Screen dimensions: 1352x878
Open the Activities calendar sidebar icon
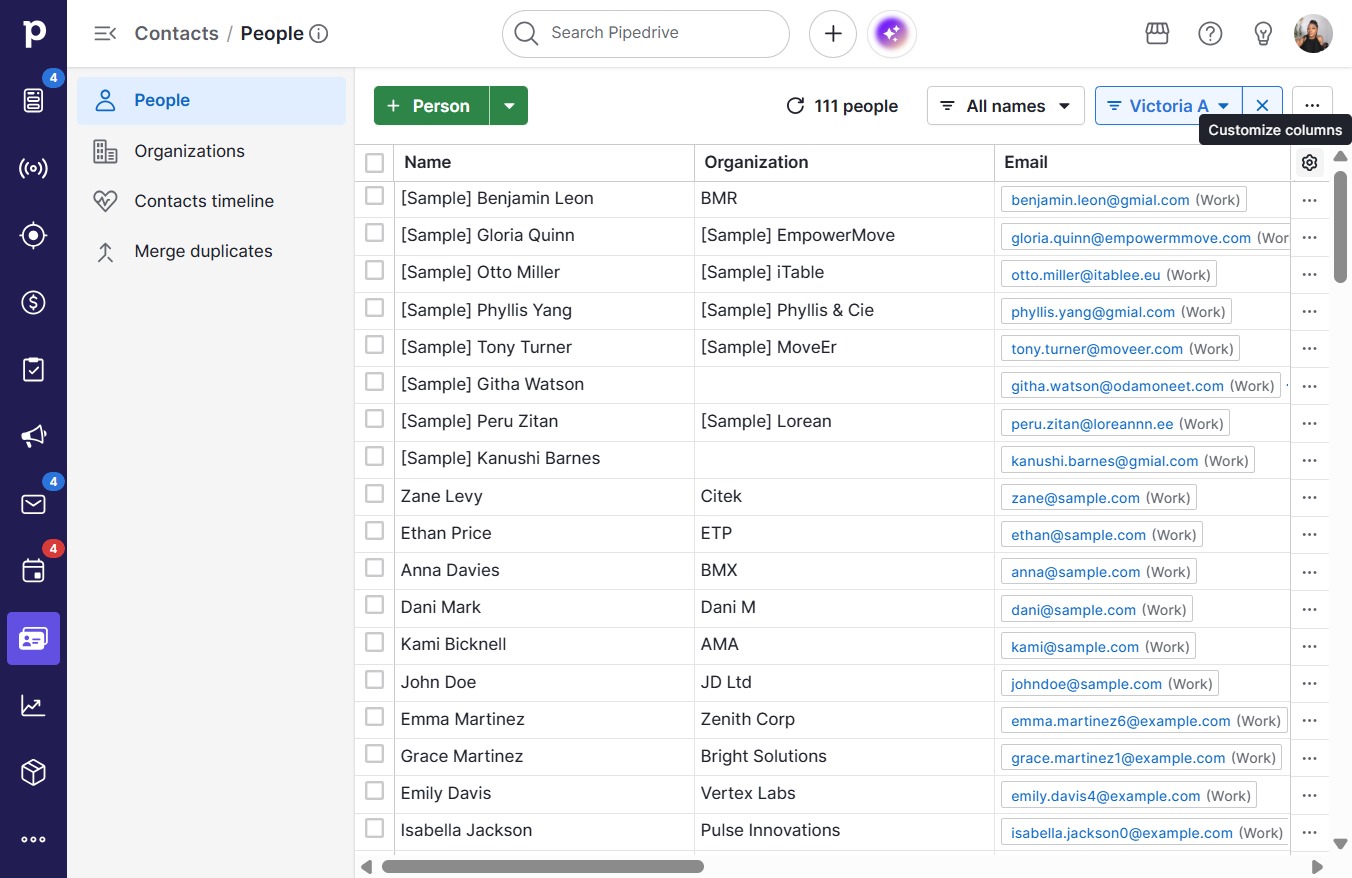[33, 571]
